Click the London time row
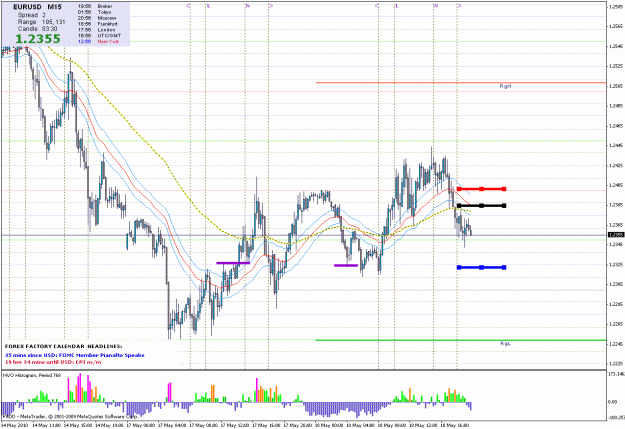 tap(96, 30)
